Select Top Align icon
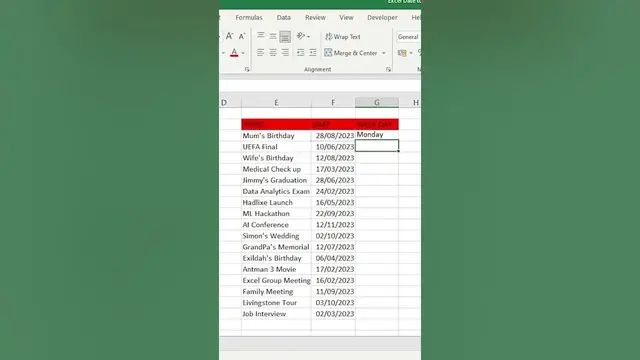 pos(260,36)
